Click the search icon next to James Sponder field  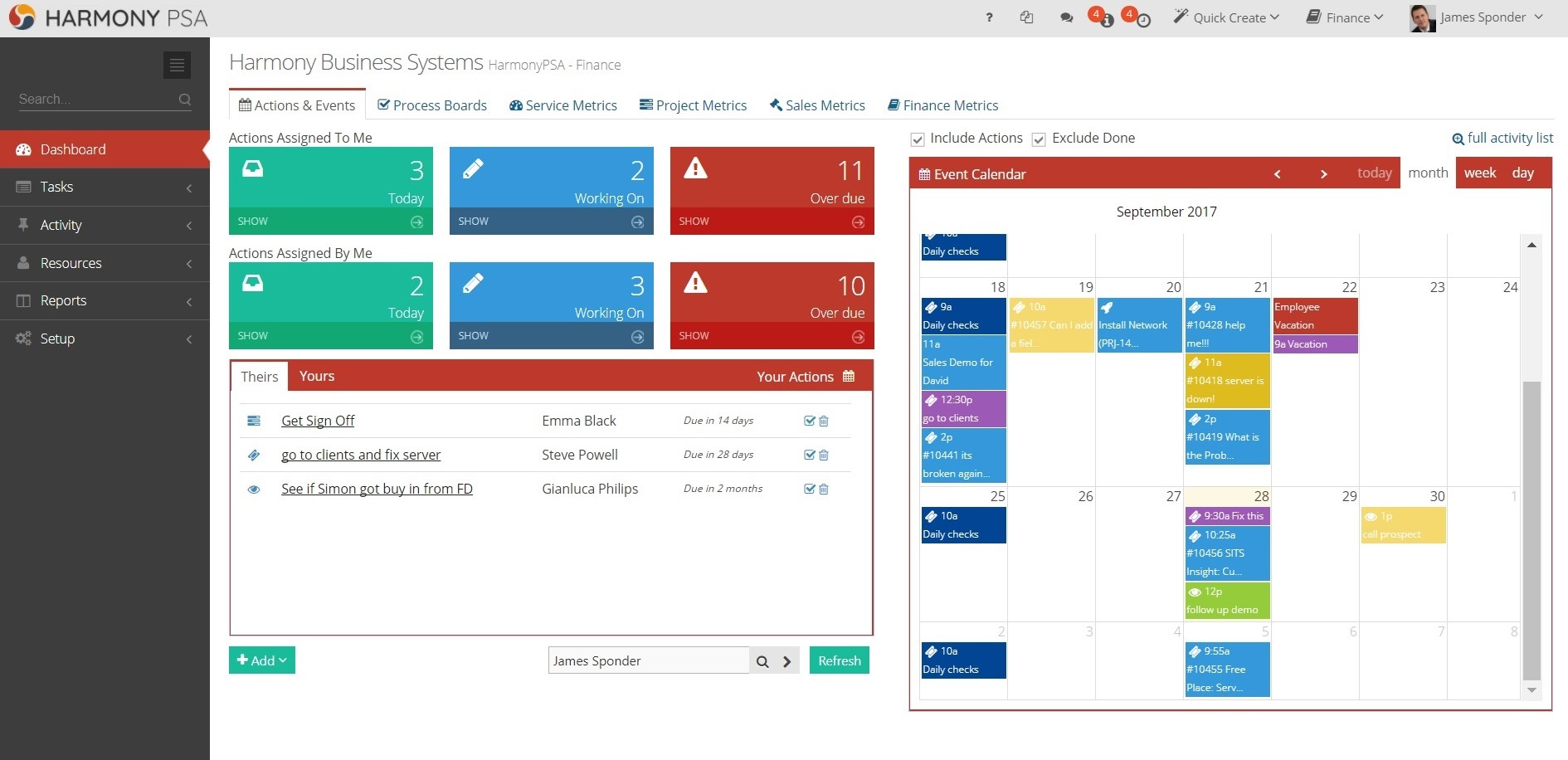point(762,661)
